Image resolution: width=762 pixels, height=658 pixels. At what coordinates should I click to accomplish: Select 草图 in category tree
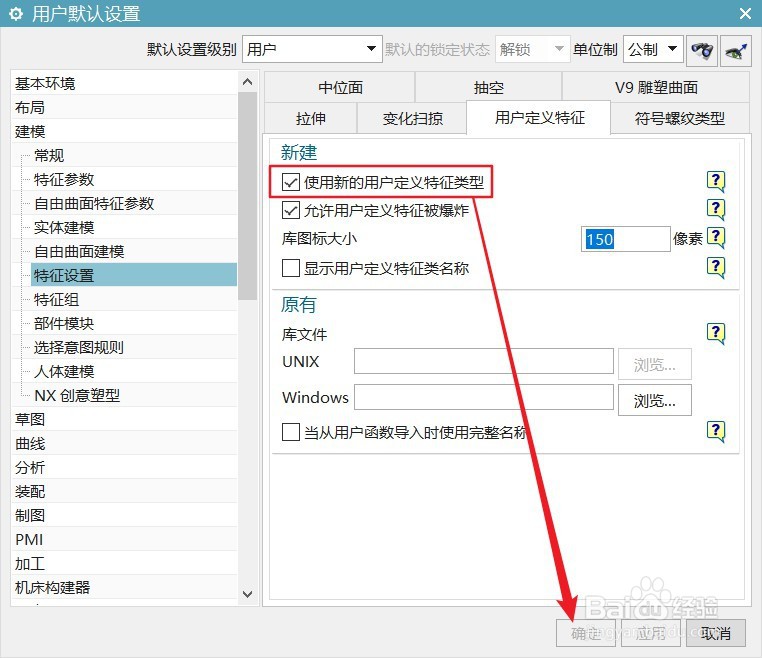(124, 419)
